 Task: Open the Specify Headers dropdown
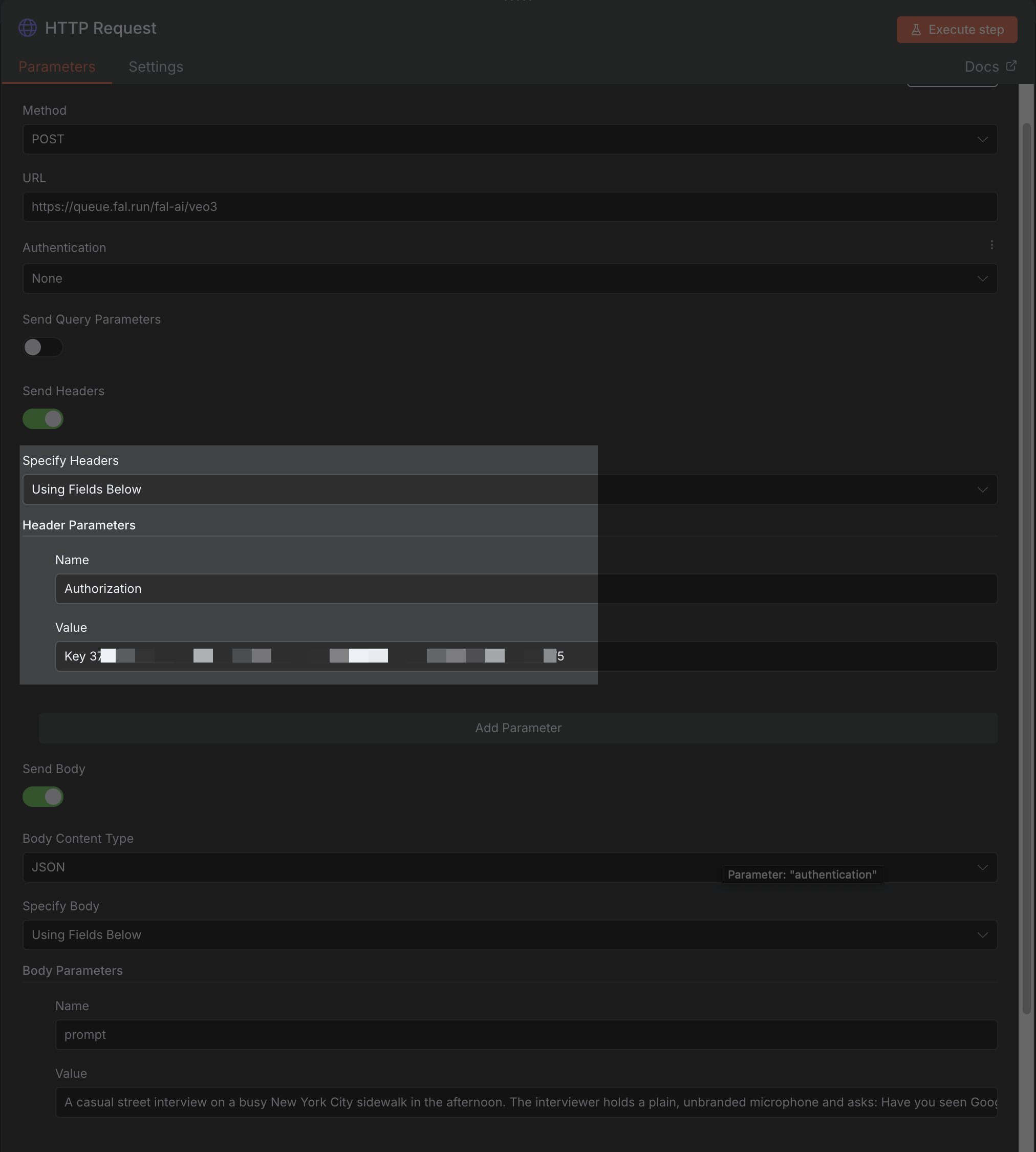click(x=509, y=490)
